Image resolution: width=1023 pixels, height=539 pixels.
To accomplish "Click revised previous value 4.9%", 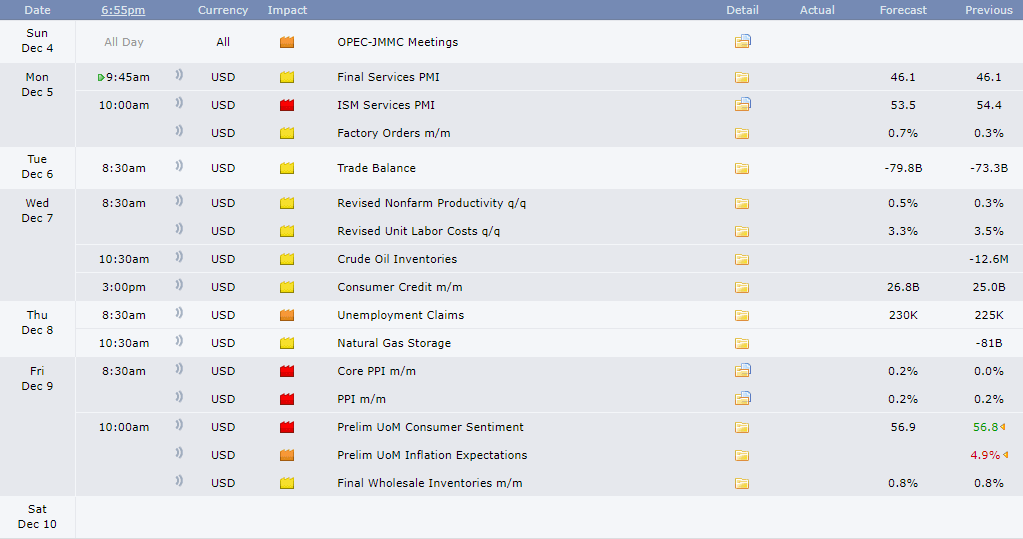I will point(985,455).
